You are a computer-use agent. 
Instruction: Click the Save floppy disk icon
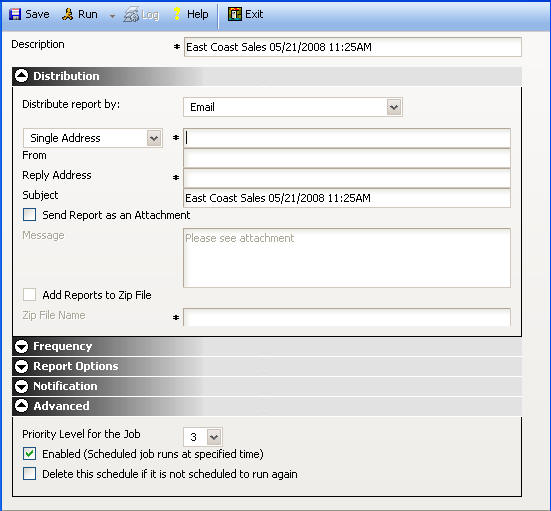coord(15,14)
